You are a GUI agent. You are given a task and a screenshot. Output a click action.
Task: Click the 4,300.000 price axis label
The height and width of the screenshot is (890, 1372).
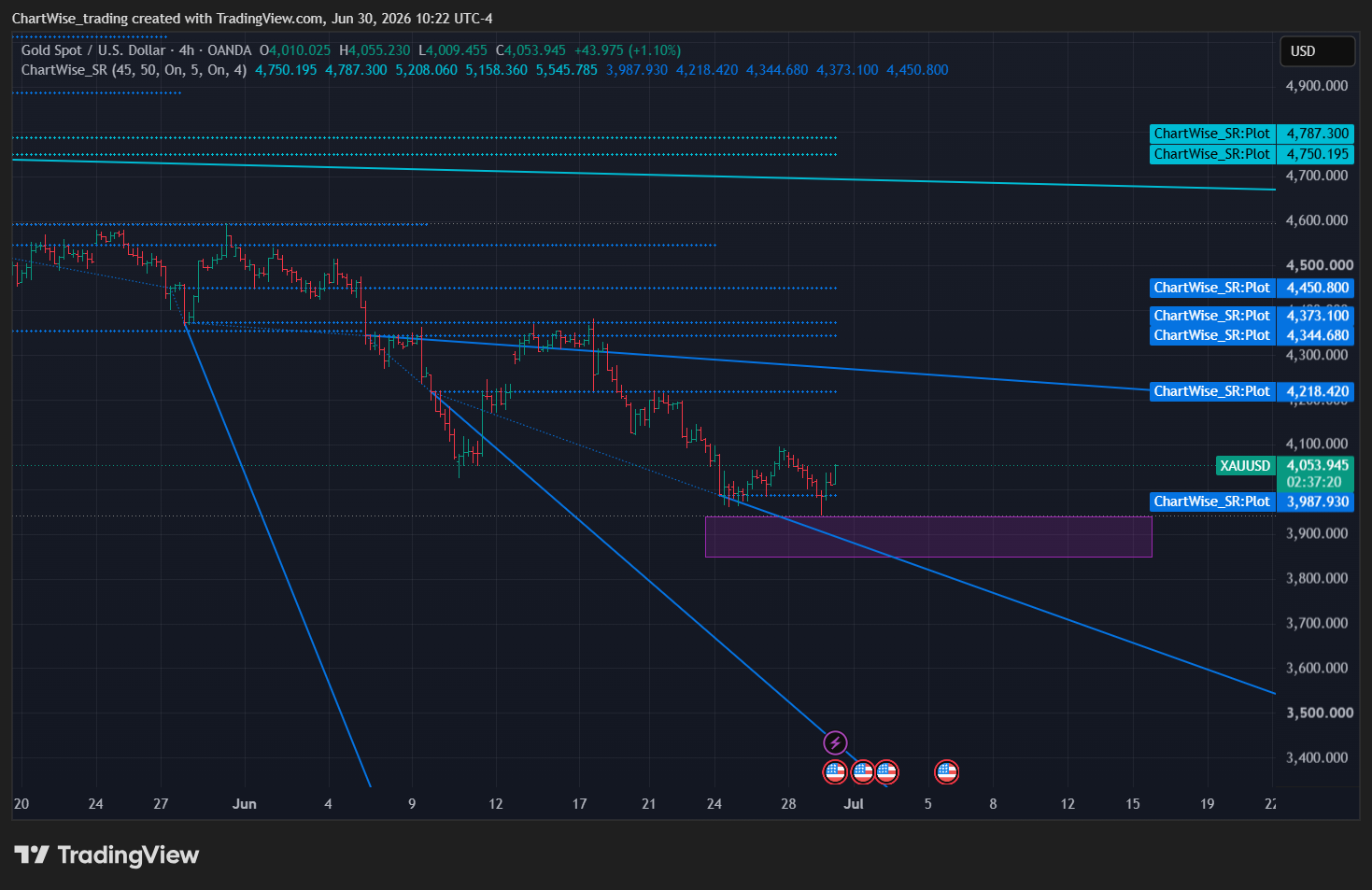[1317, 355]
